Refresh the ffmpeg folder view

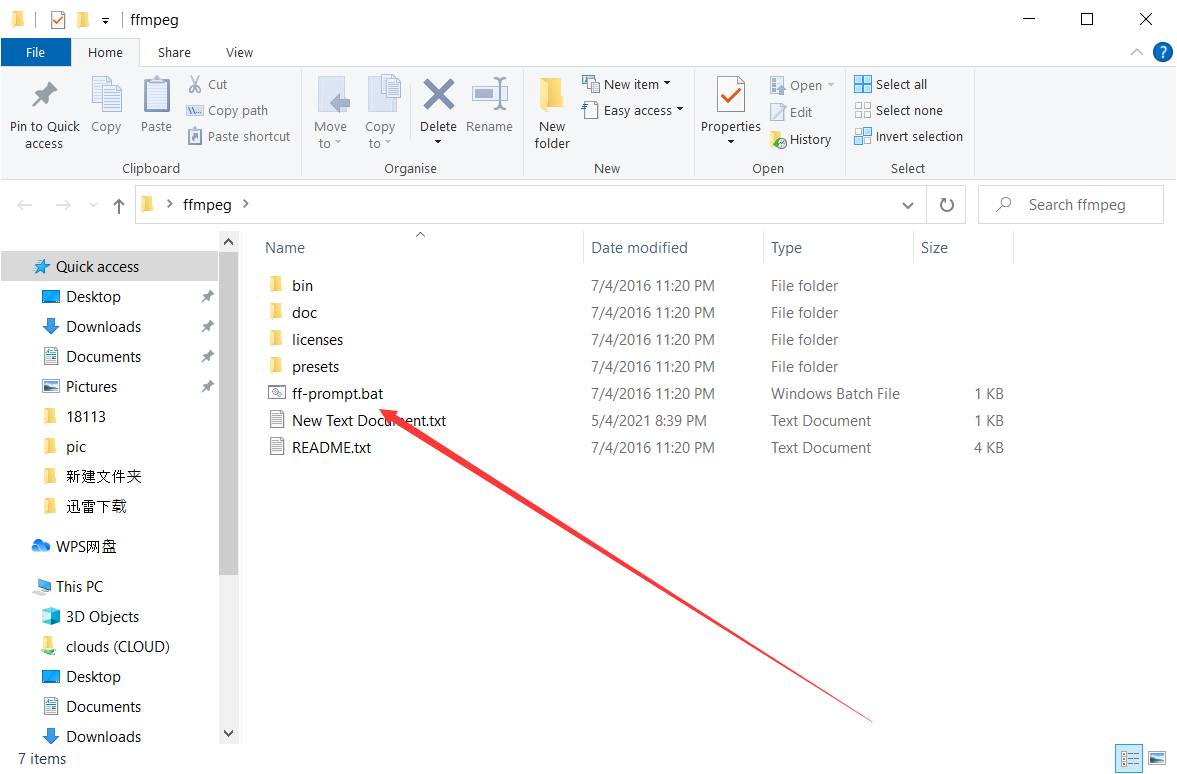947,205
